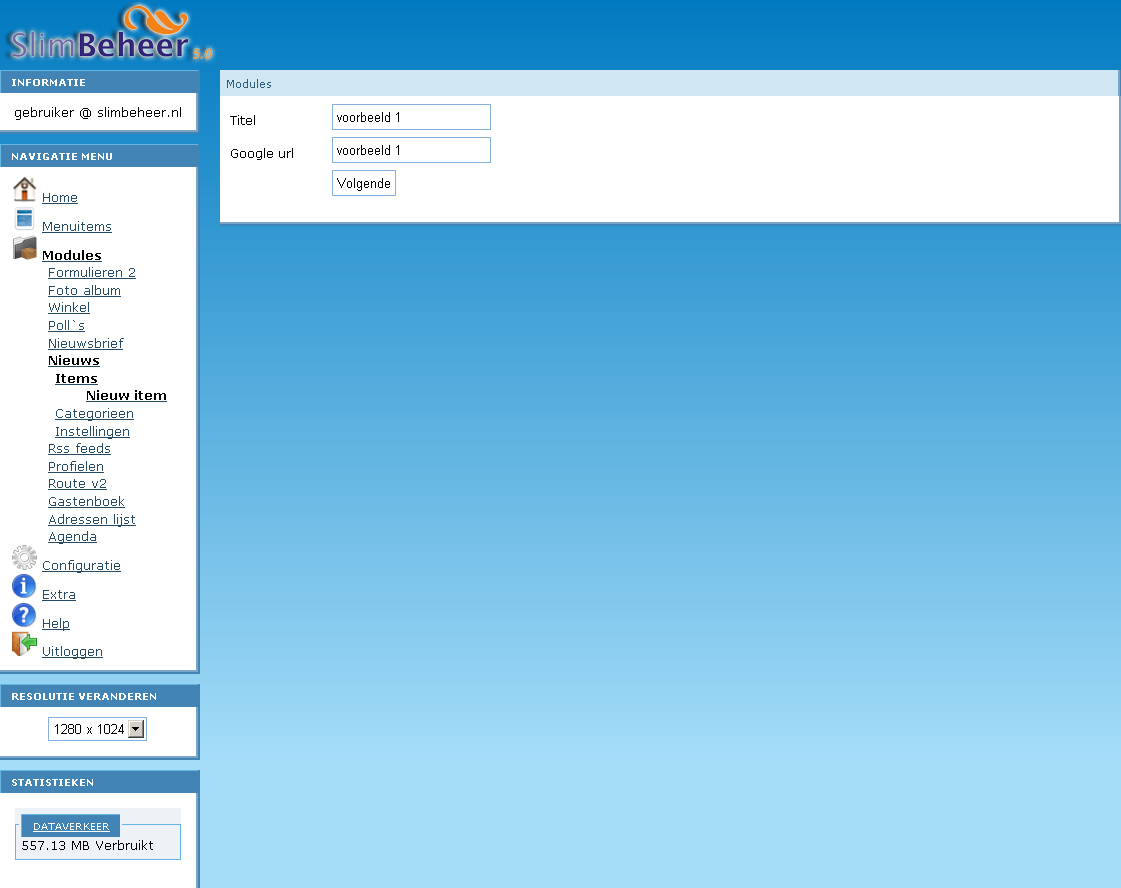Select the Winkel module

pyautogui.click(x=69, y=307)
